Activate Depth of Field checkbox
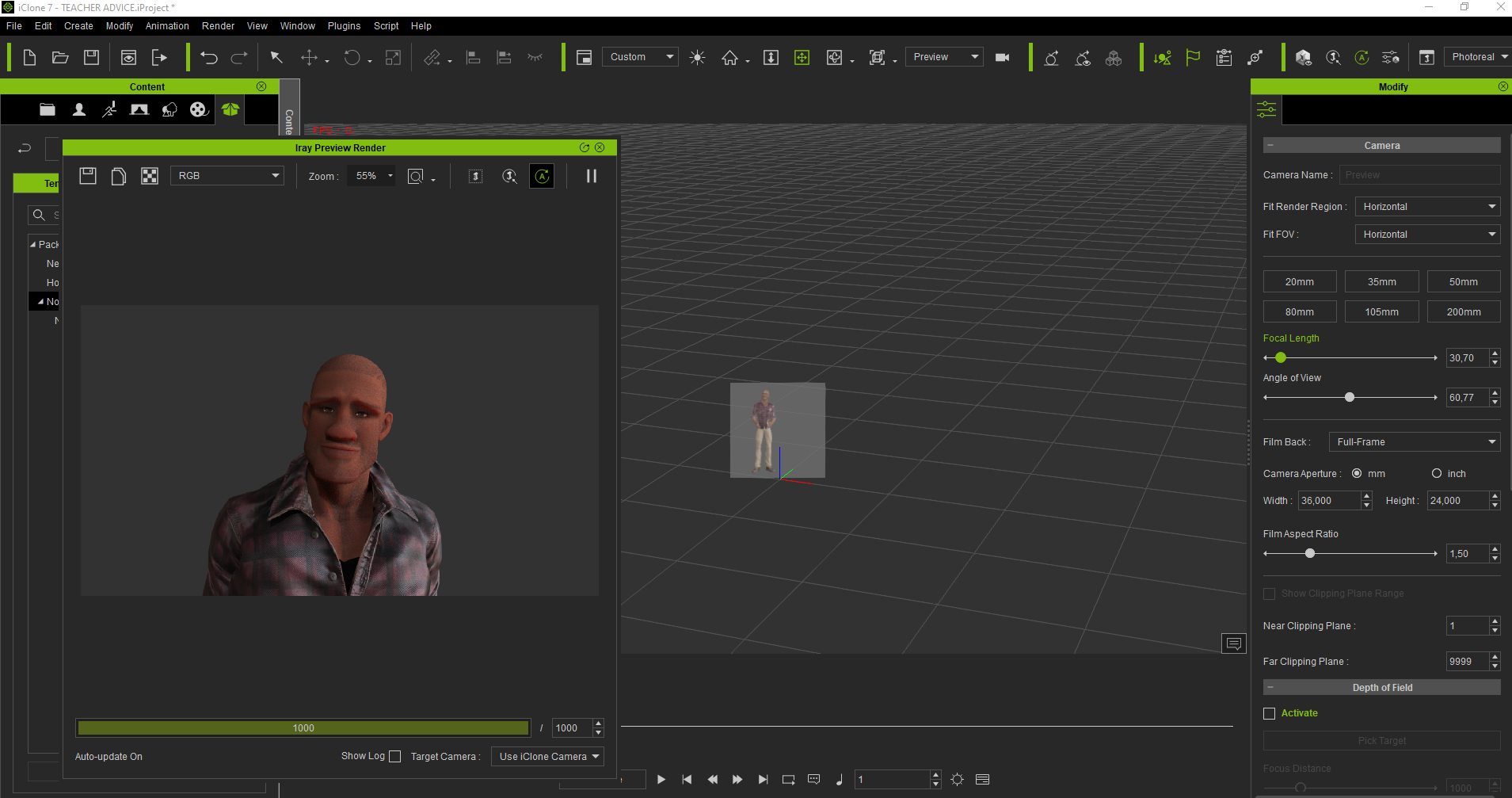The width and height of the screenshot is (1512, 798). (1270, 713)
